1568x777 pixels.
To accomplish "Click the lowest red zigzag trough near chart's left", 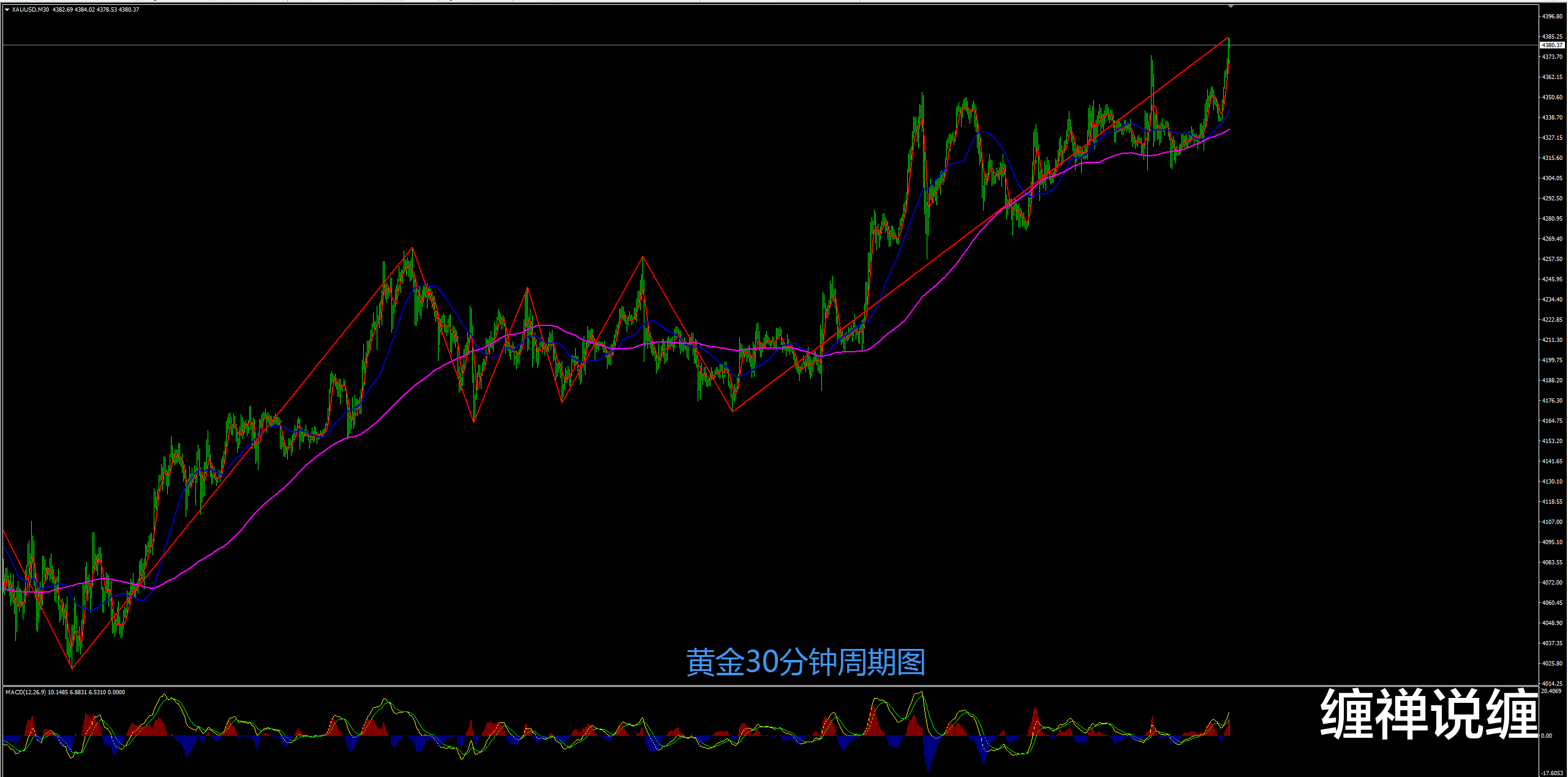I will tap(72, 668).
